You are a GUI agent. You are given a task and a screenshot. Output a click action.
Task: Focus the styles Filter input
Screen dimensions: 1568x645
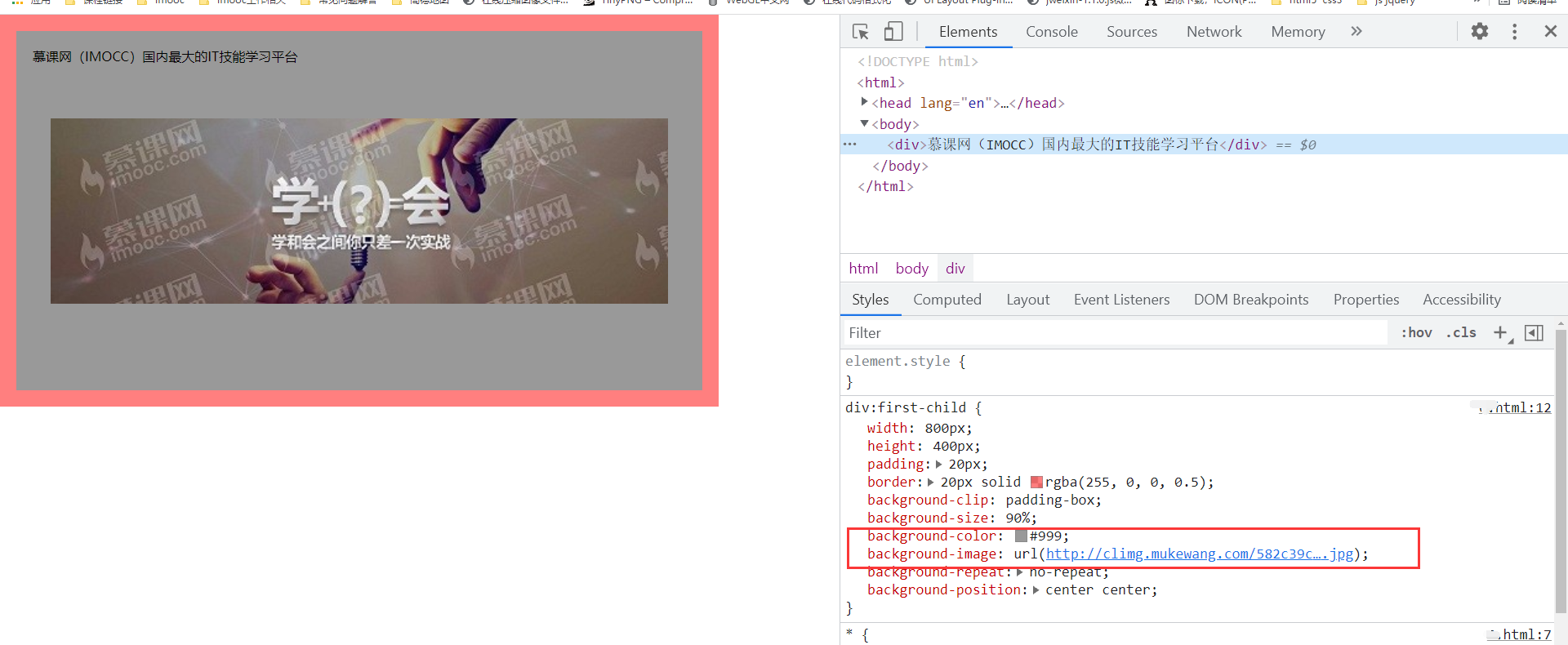pyautogui.click(x=1116, y=332)
